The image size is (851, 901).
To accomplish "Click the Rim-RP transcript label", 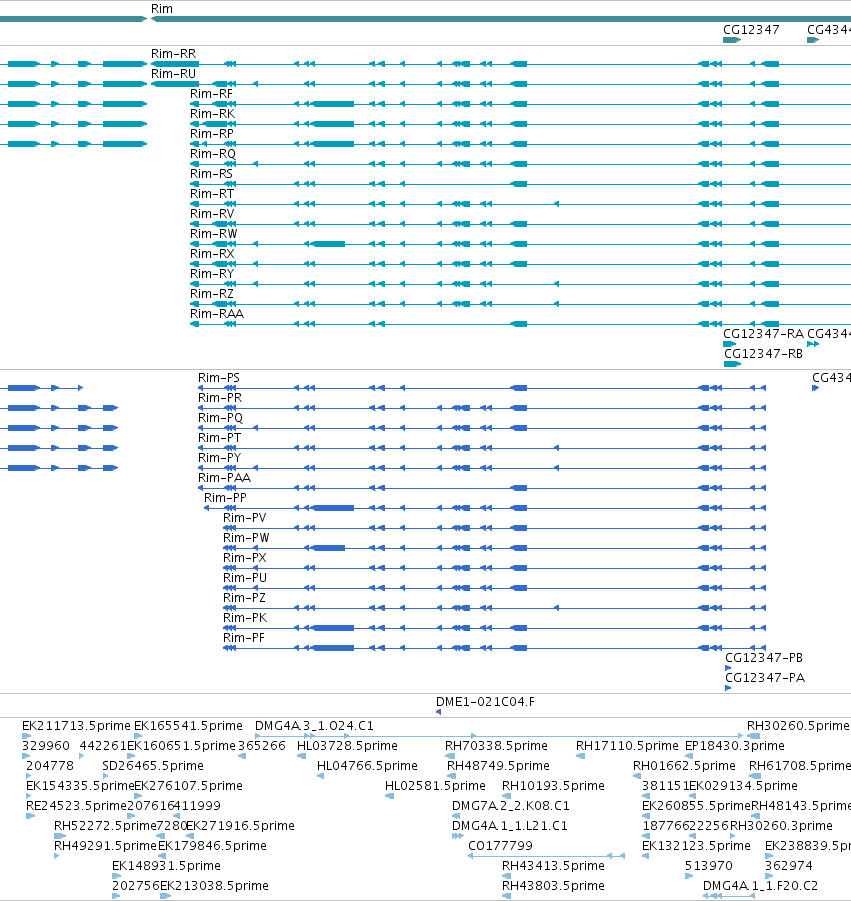I will tap(212, 134).
